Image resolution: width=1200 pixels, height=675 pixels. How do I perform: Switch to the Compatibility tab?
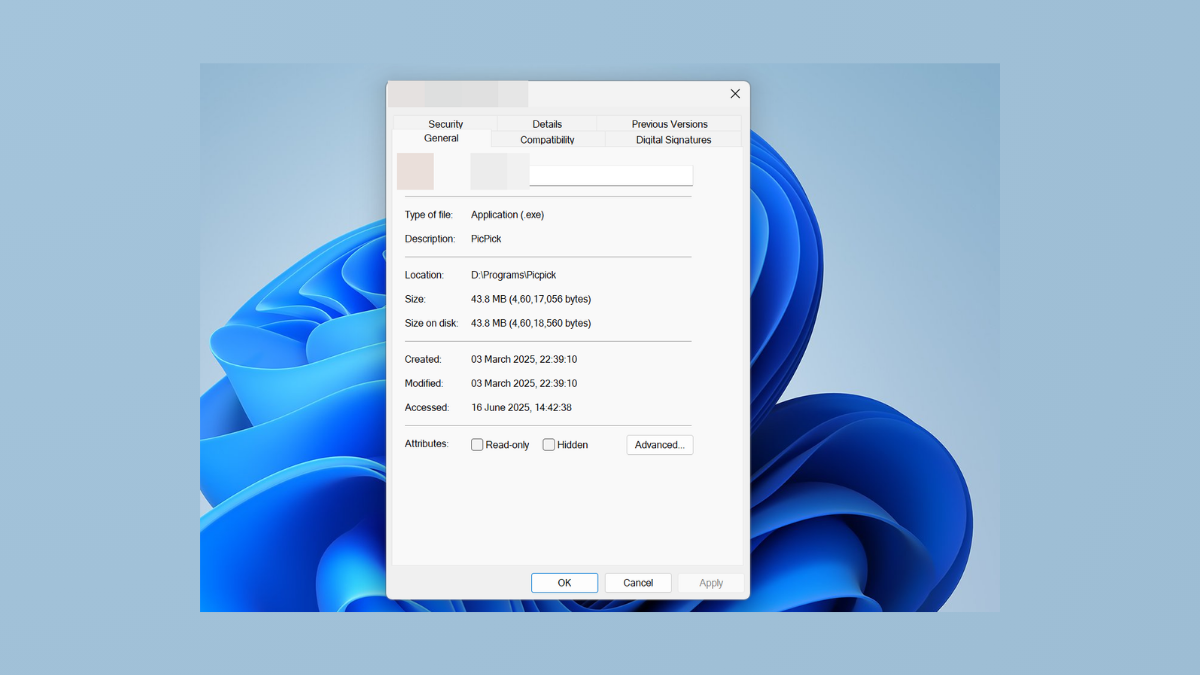point(547,140)
